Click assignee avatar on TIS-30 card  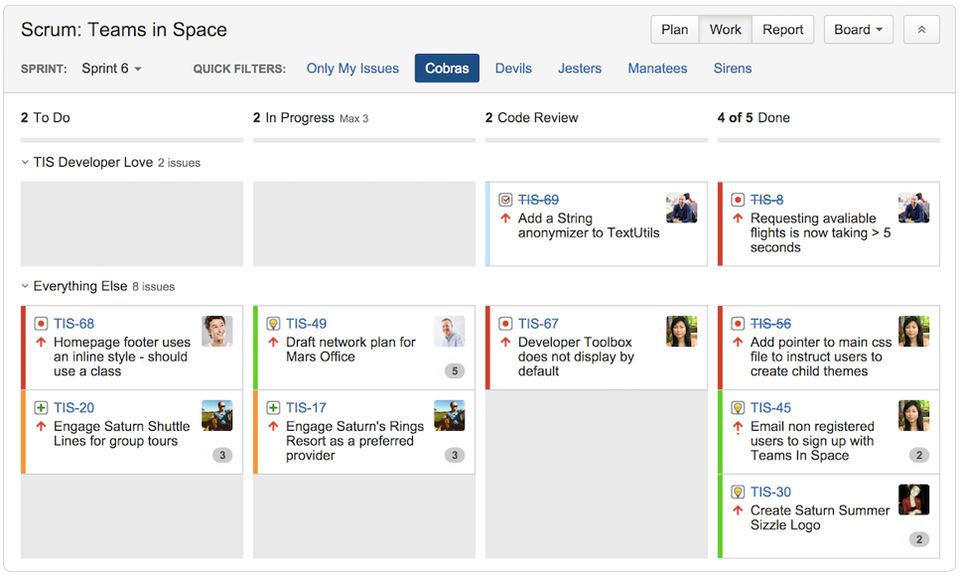pyautogui.click(x=914, y=500)
